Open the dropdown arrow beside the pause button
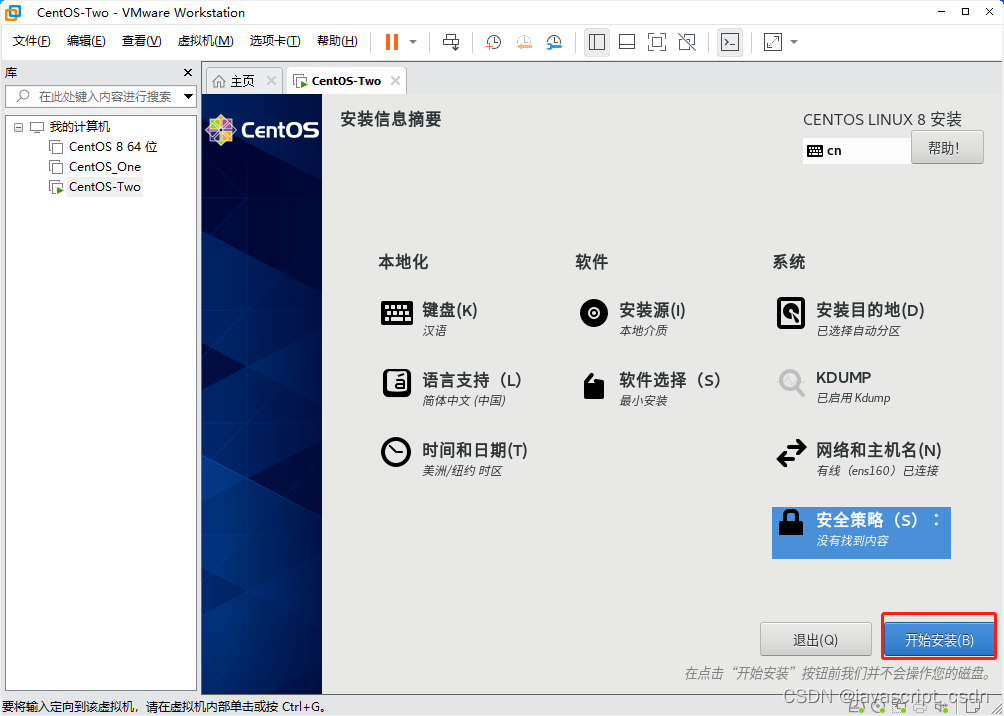Screen dimensions: 1004x716 pyautogui.click(x=413, y=42)
